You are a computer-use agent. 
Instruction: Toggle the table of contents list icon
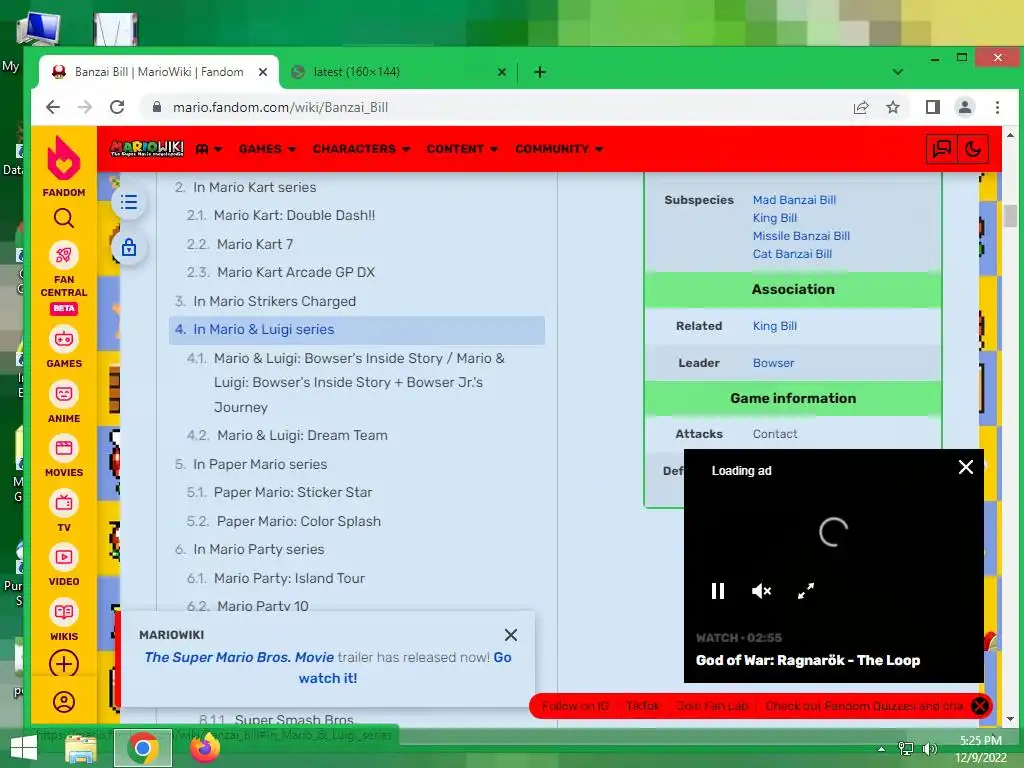(129, 202)
